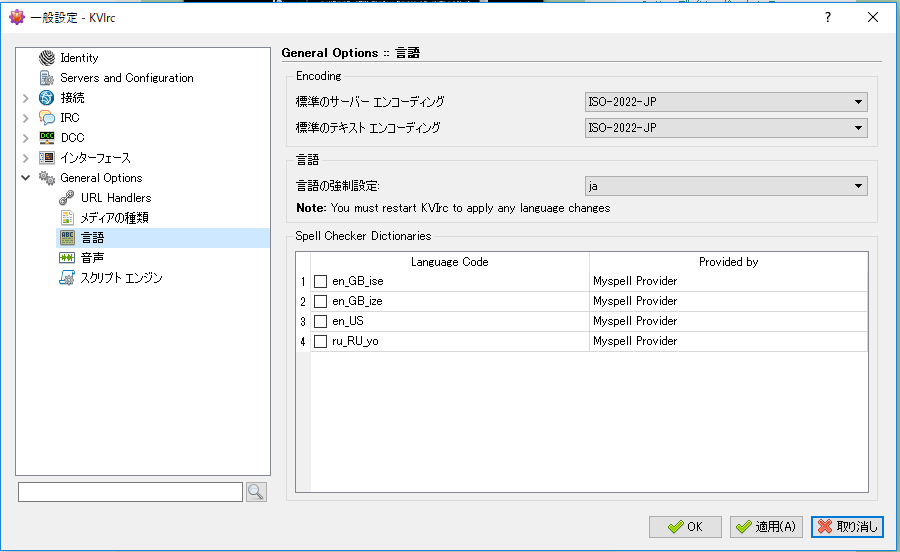Select the 言語 tree item label
The height and width of the screenshot is (552, 900).
[x=92, y=238]
